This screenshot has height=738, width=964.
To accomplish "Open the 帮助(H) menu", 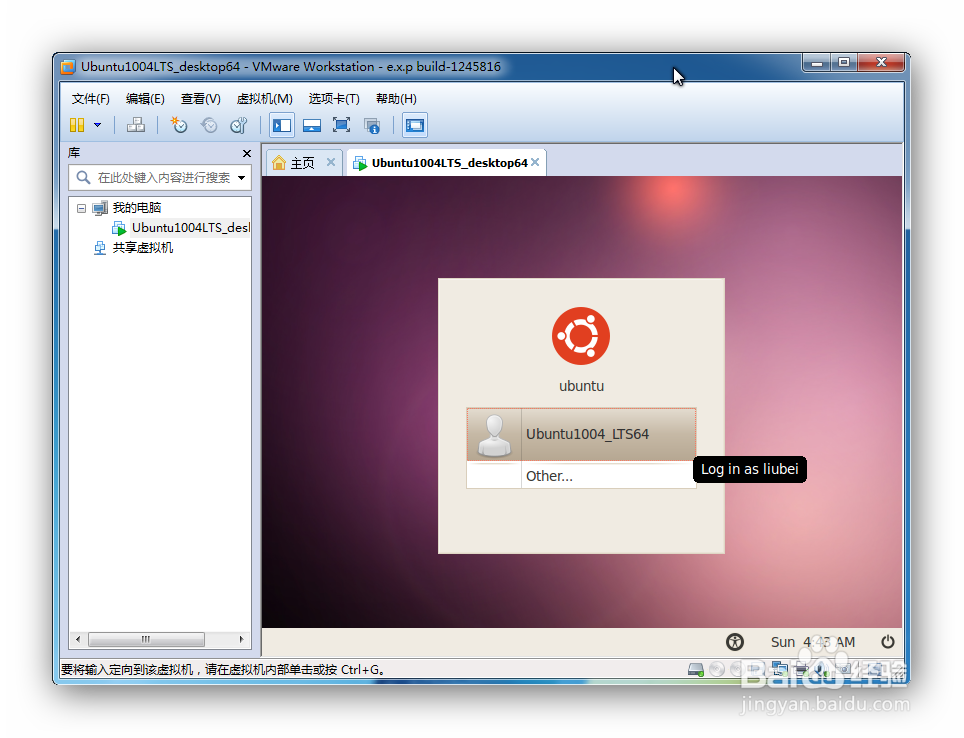I will click(x=396, y=99).
